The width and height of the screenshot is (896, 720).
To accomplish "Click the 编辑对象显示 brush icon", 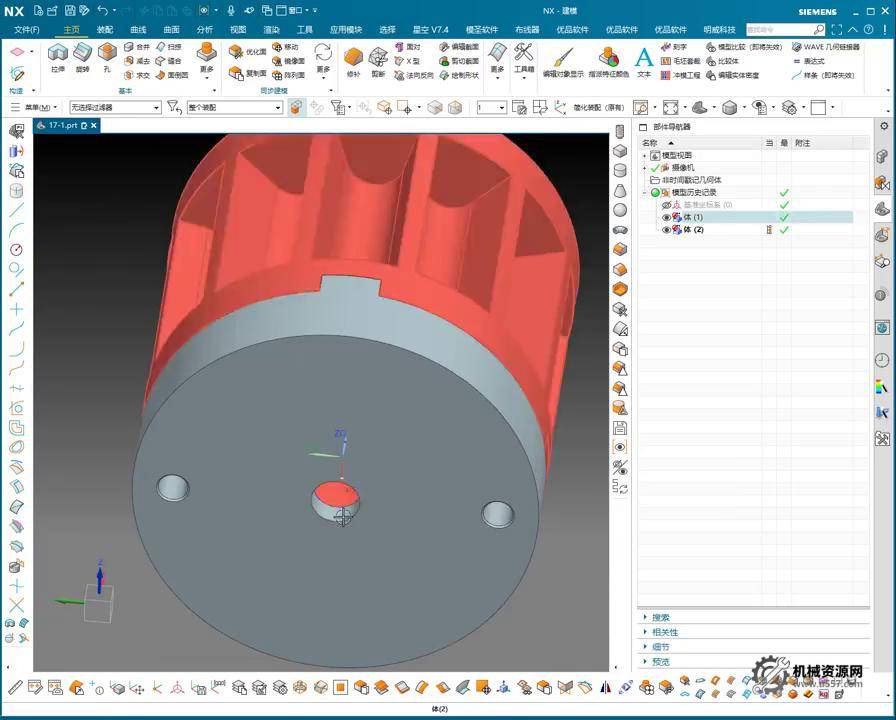I will [563, 57].
